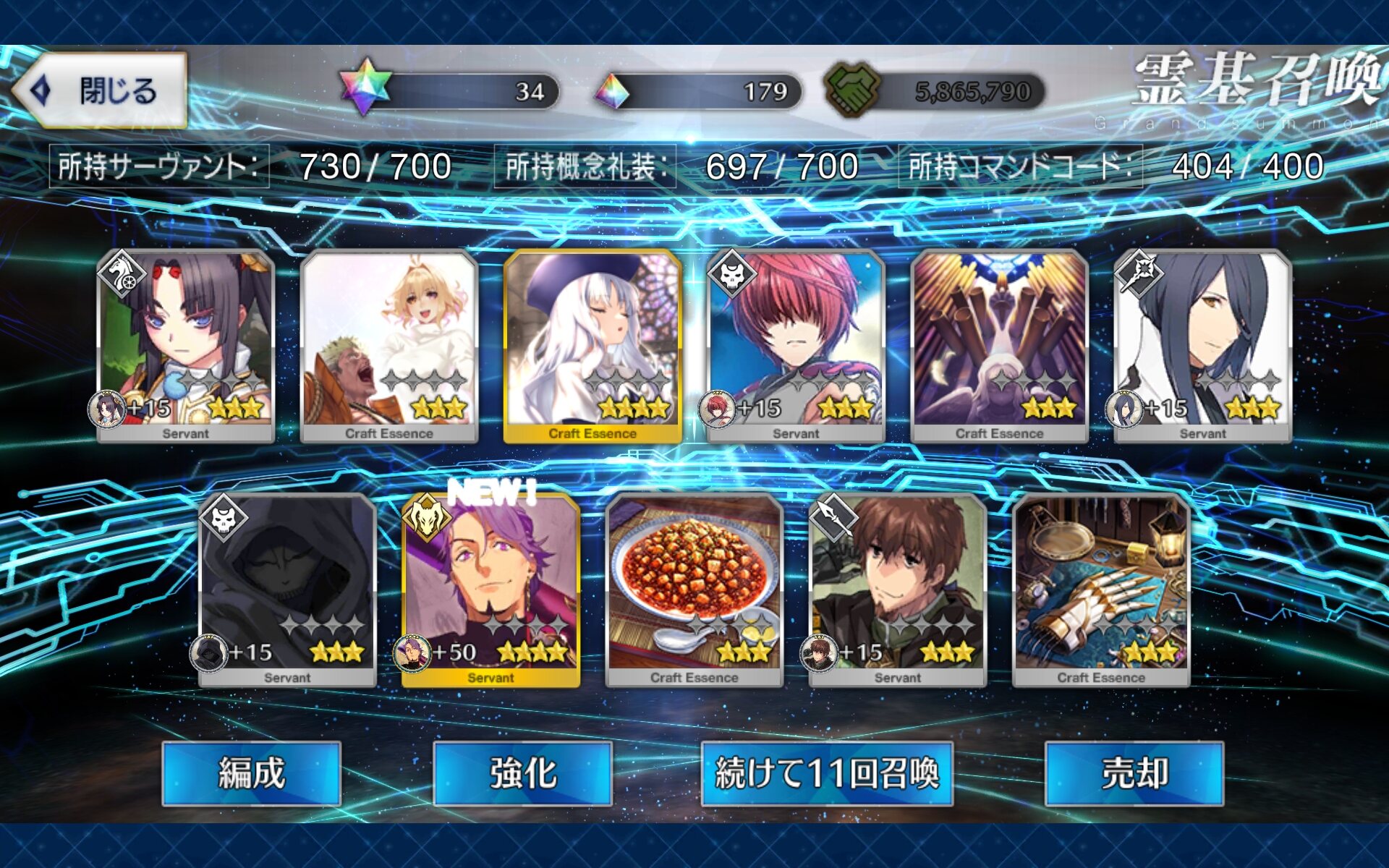The image size is (1389, 868).
Task: Click the rainbow quartz fragment crystal icon
Action: [x=612, y=91]
